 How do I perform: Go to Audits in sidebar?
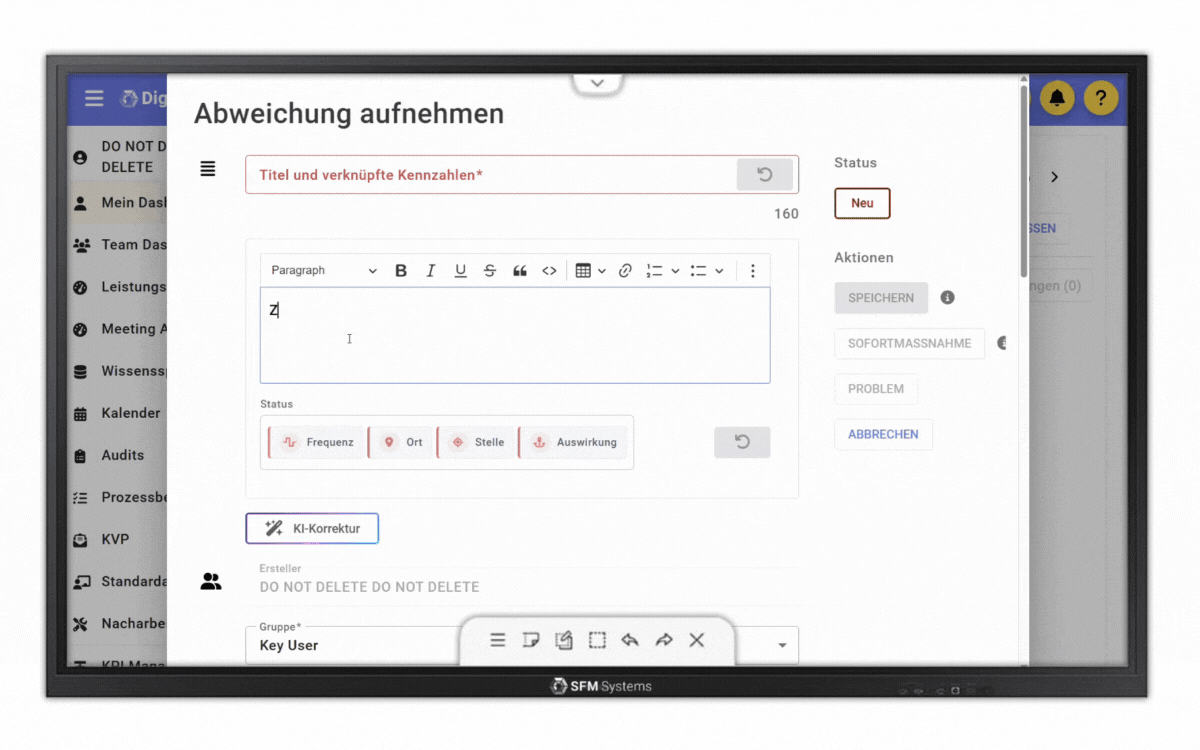click(x=122, y=455)
